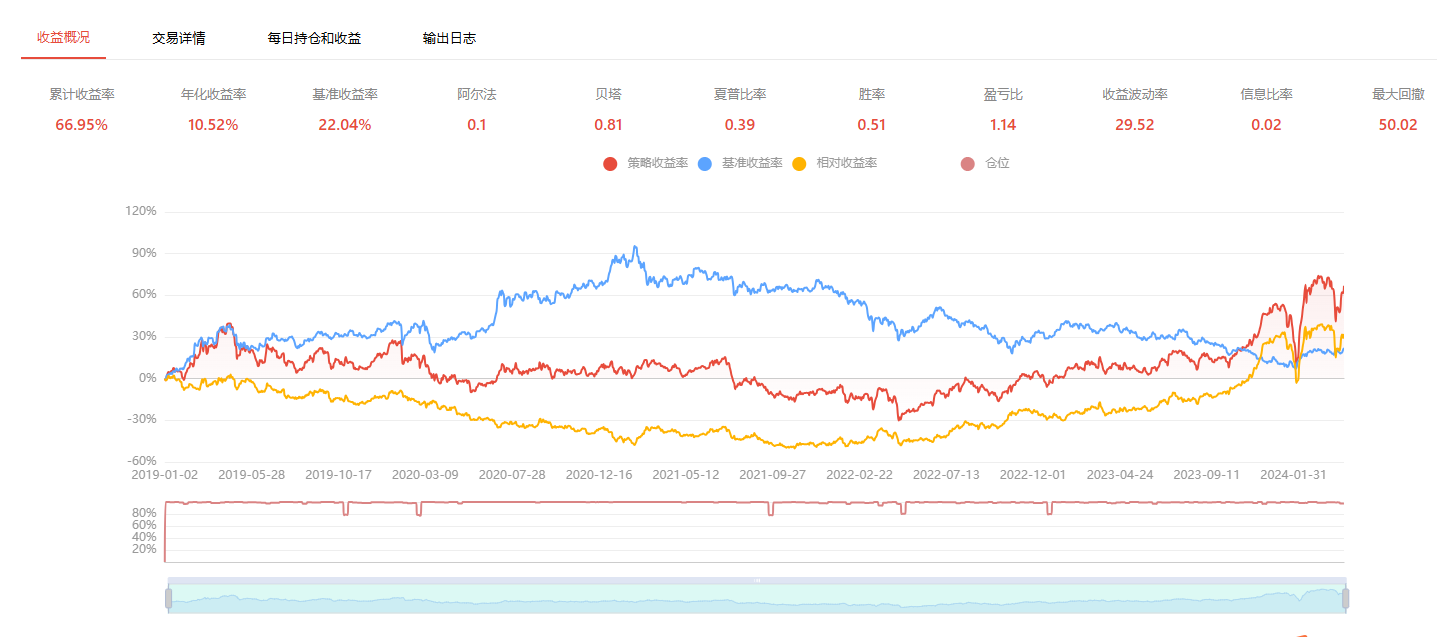The height and width of the screenshot is (637, 1437).
Task: Click the right handle of the range slider
Action: (1345, 598)
